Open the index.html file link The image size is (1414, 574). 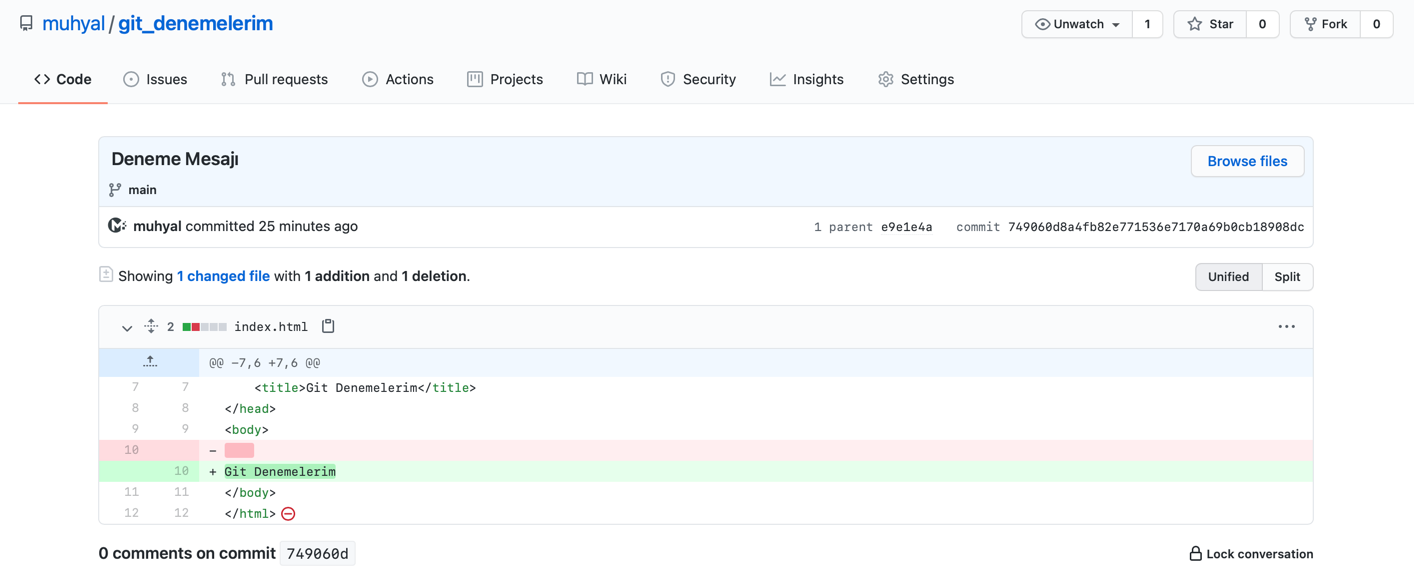(271, 327)
